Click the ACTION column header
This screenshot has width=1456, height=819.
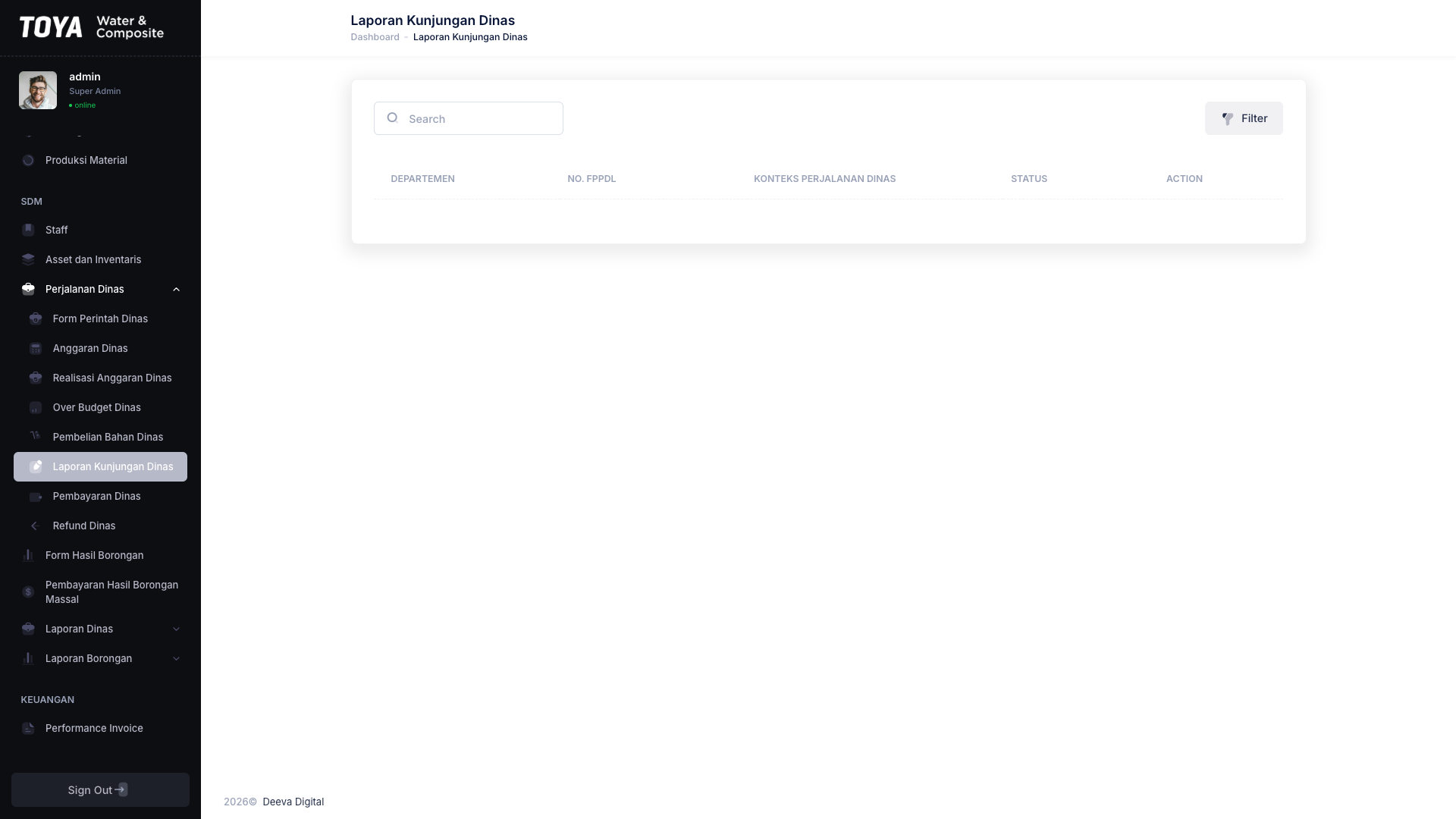[1185, 179]
